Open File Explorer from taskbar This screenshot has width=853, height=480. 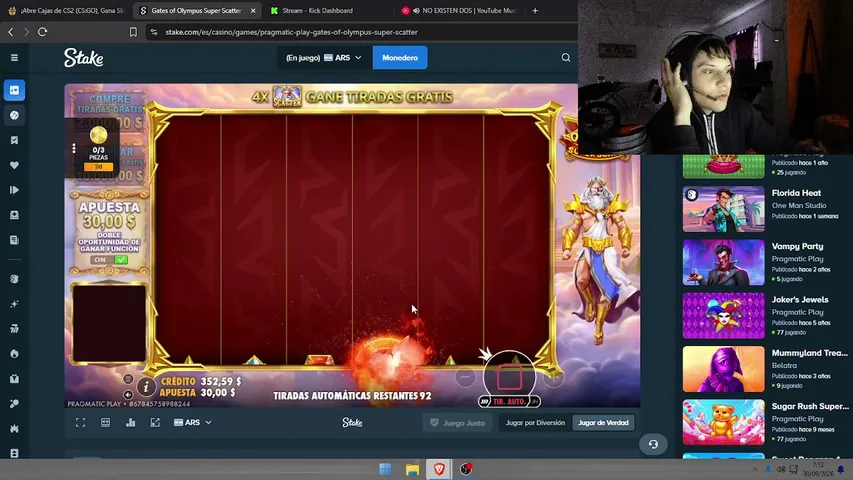click(x=412, y=469)
